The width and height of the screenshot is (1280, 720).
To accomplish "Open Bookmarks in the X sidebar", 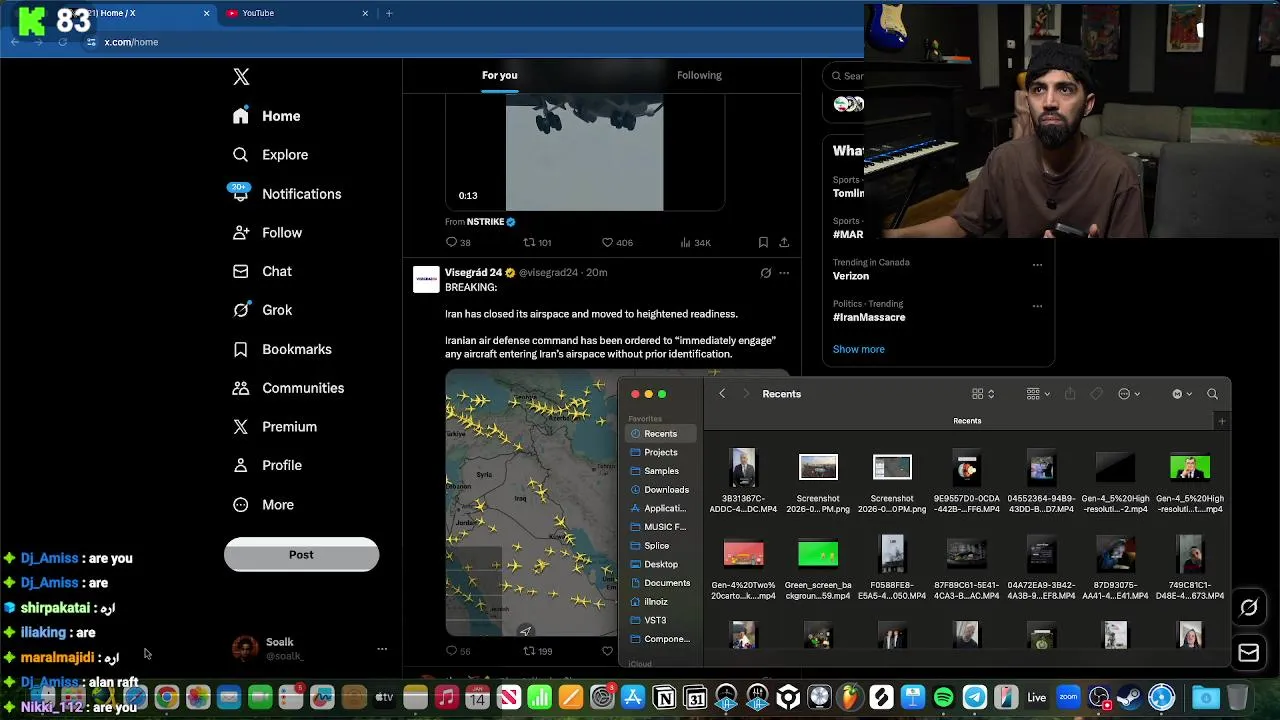I will click(x=282, y=349).
